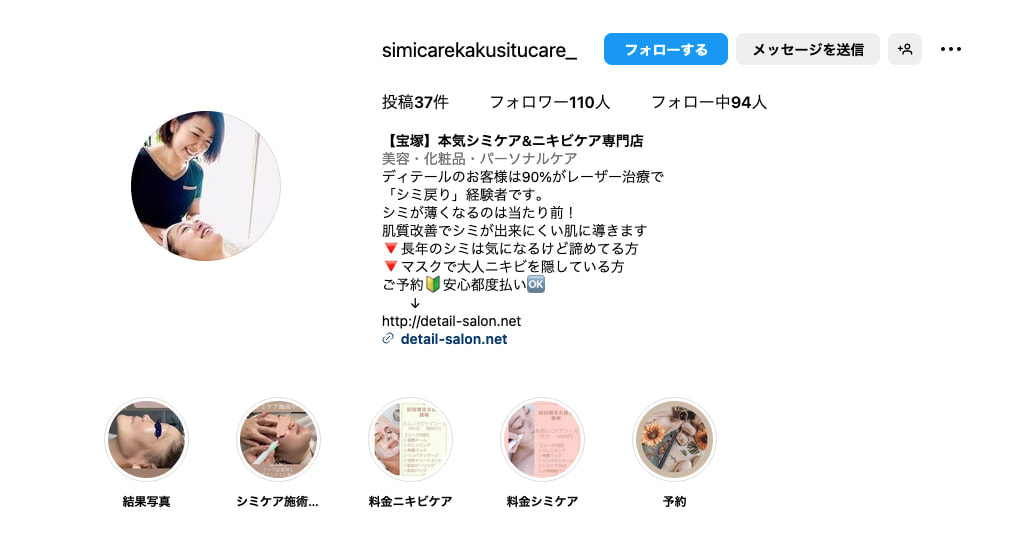Image resolution: width=1032 pixels, height=539 pixels.
Task: Click the circular profile picture
Action: (x=206, y=186)
